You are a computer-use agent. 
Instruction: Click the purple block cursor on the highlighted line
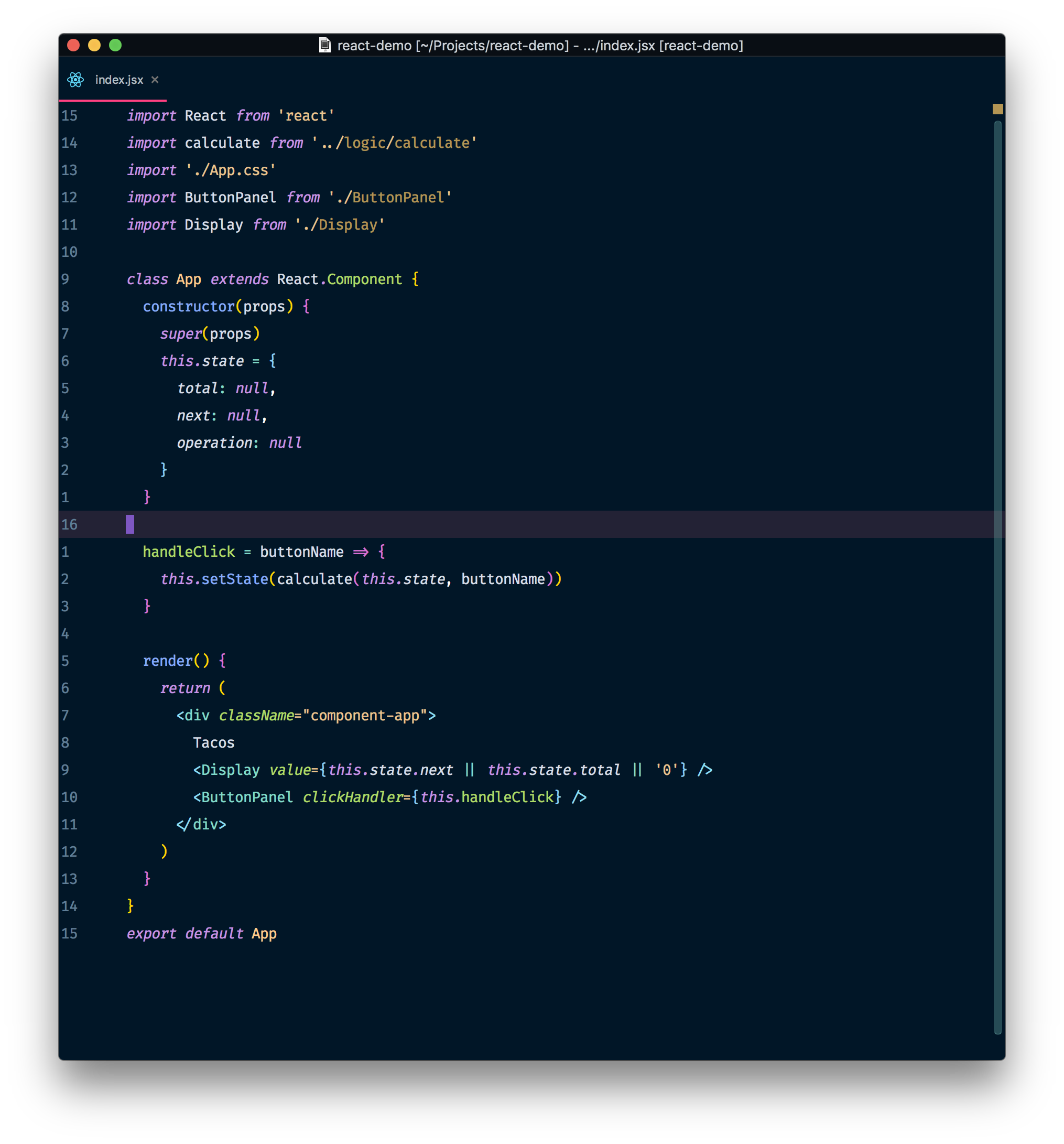coord(130,524)
